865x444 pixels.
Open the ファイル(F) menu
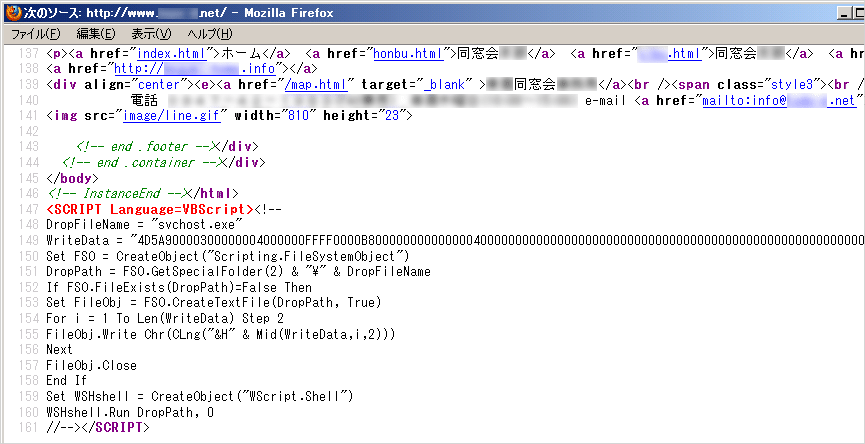pyautogui.click(x=36, y=34)
